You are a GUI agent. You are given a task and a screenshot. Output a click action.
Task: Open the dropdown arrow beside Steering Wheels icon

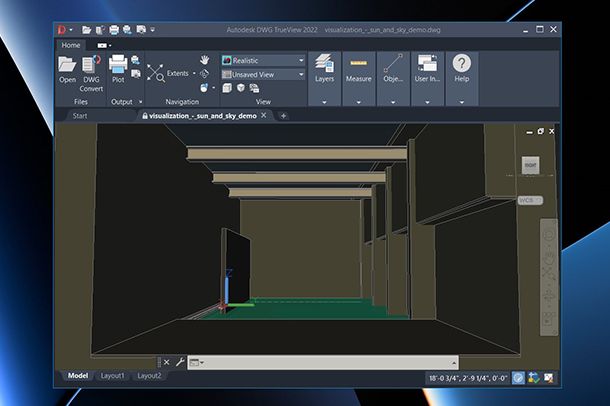click(214, 88)
